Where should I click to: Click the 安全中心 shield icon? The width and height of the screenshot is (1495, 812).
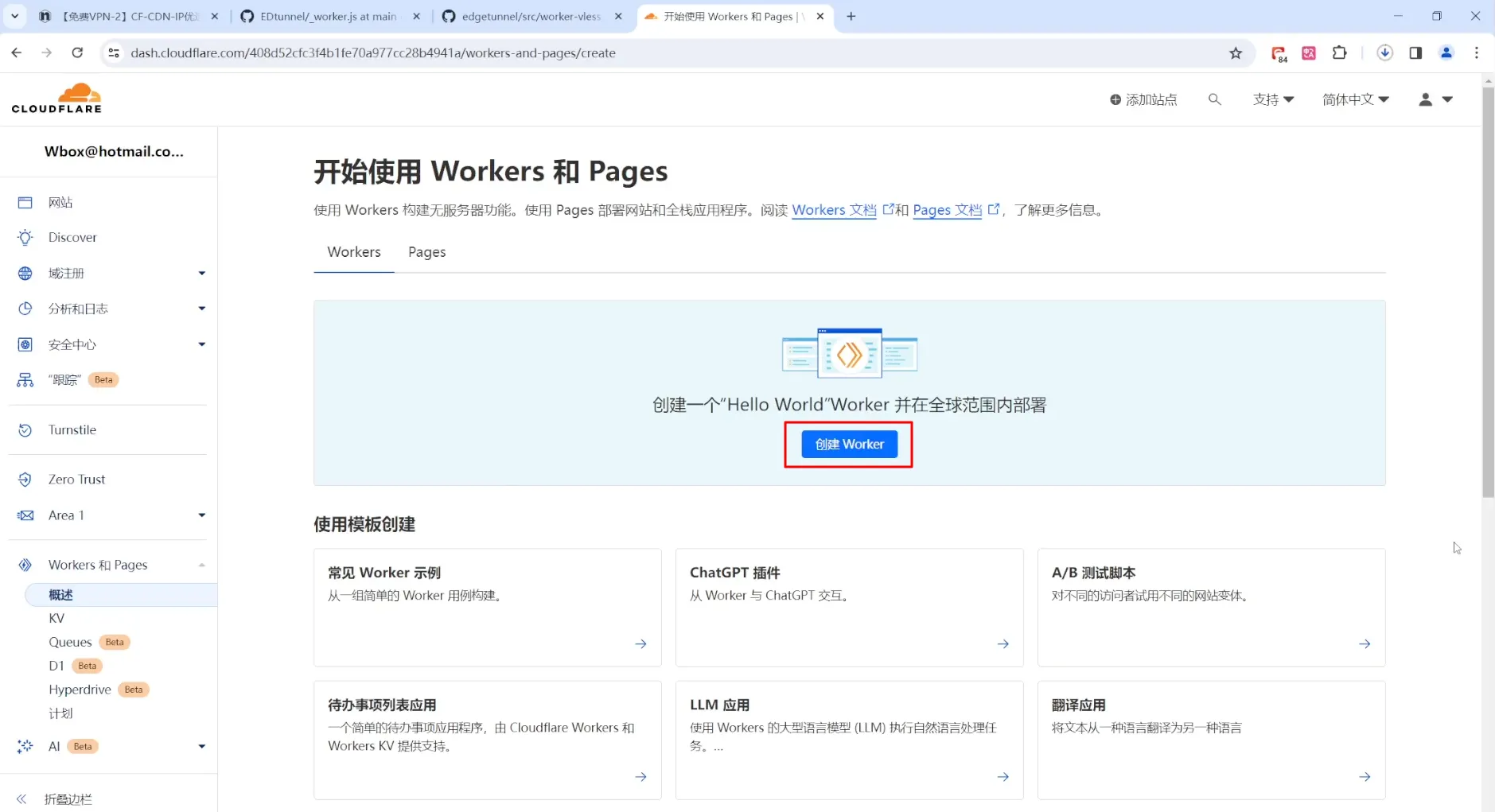pyautogui.click(x=25, y=344)
